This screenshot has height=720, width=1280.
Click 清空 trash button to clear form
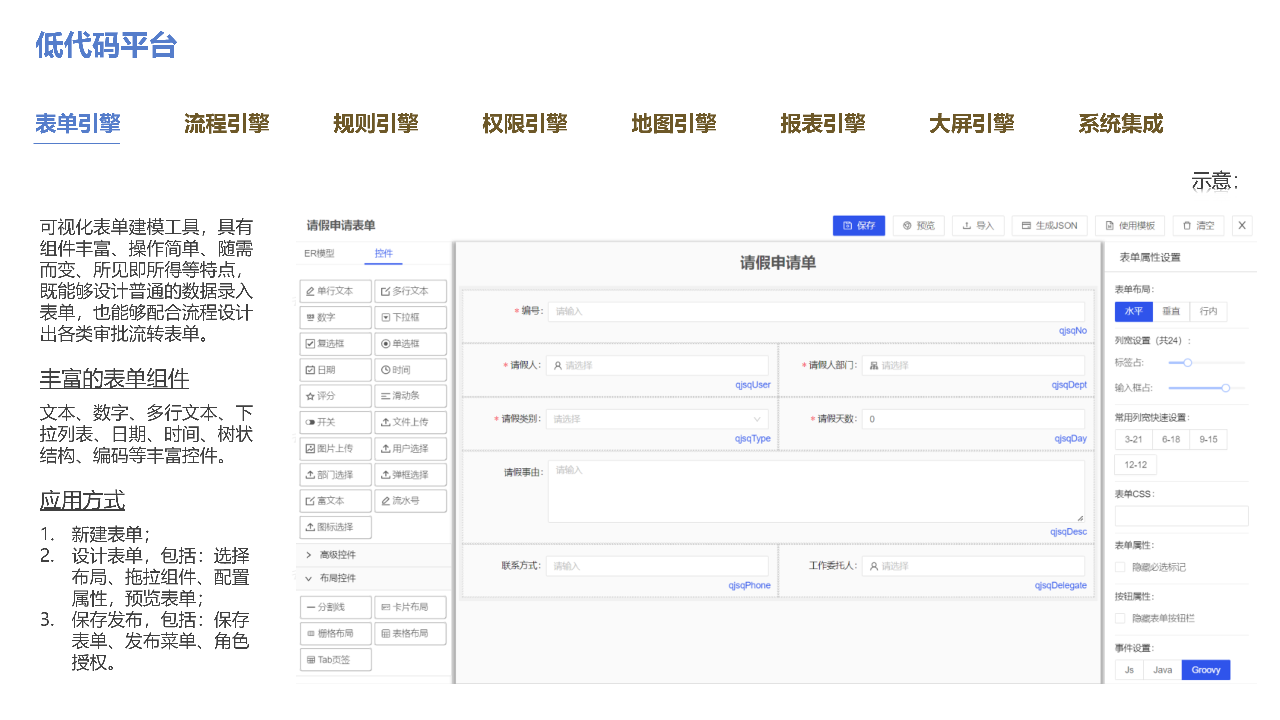coord(1198,226)
